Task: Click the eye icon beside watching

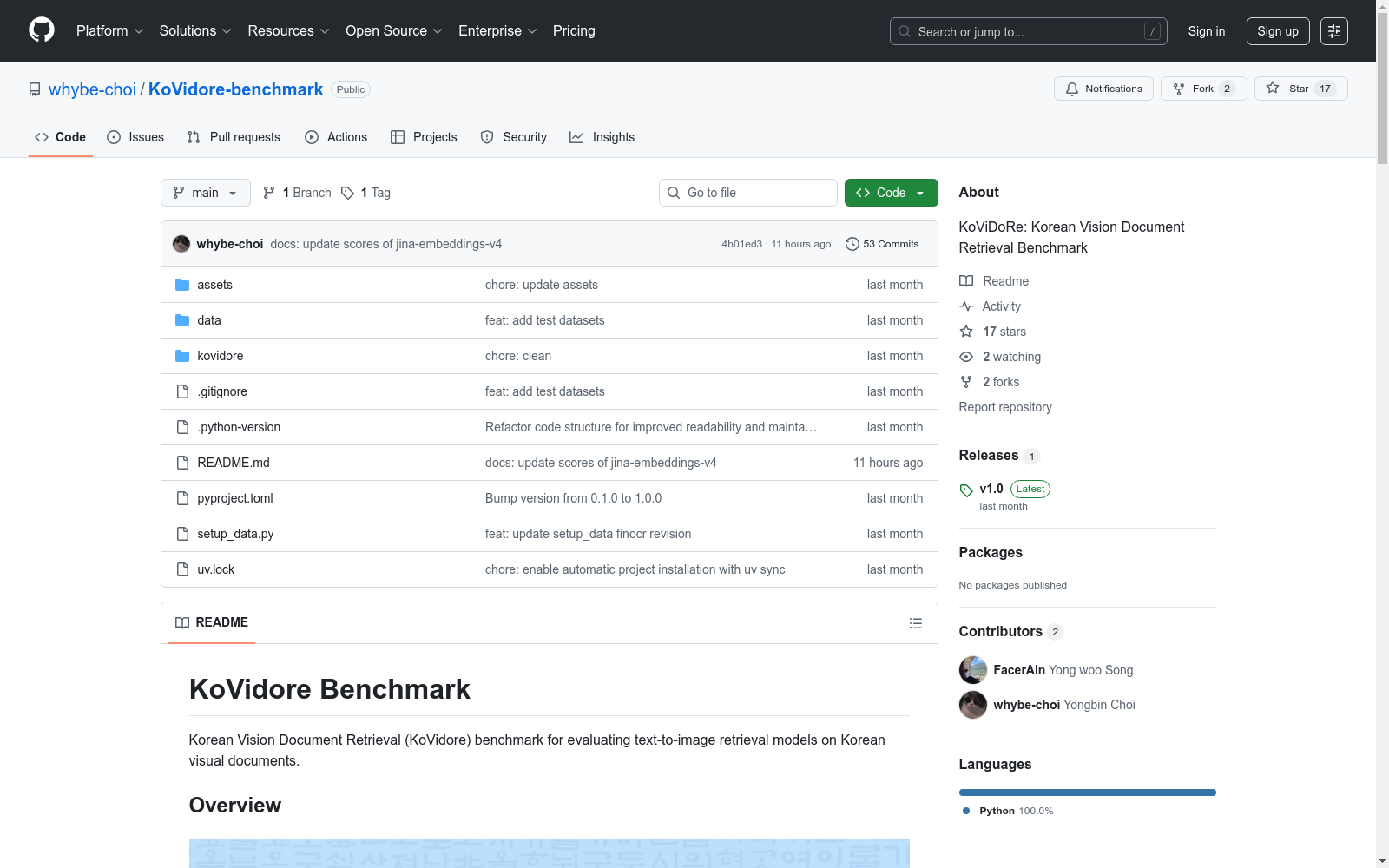Action: click(966, 357)
